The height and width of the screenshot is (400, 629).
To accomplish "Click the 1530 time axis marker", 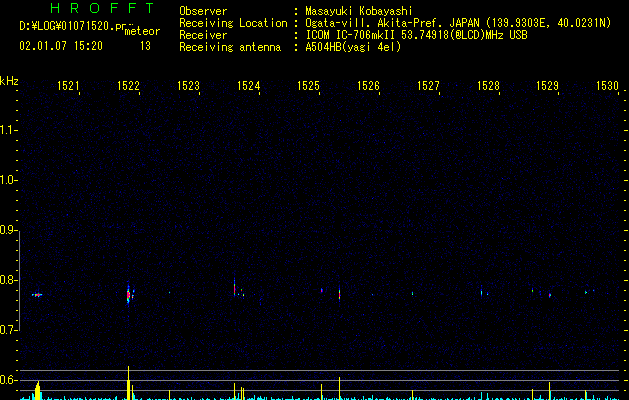I will tap(608, 86).
